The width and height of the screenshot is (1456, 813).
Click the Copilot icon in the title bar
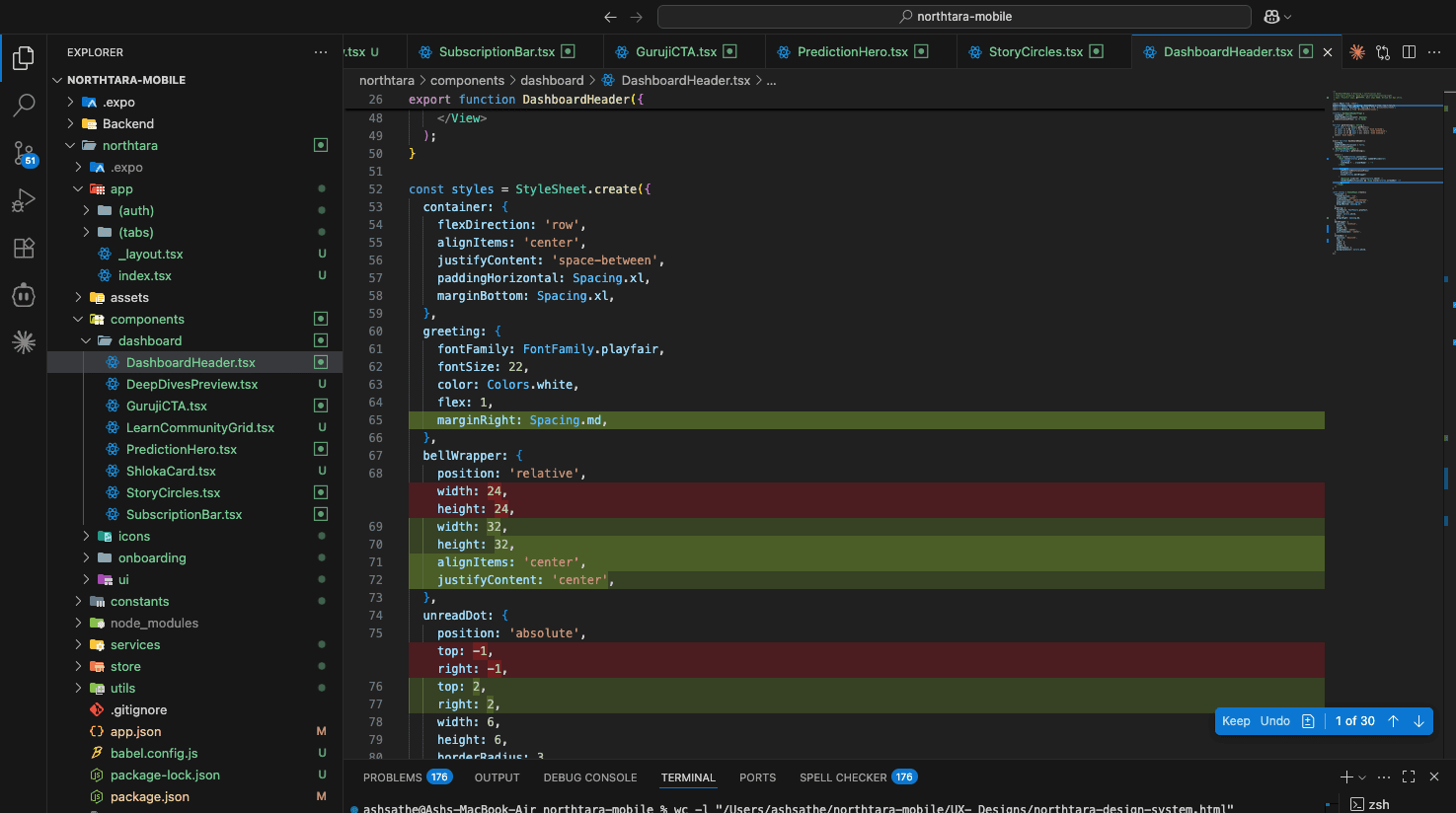(1271, 17)
